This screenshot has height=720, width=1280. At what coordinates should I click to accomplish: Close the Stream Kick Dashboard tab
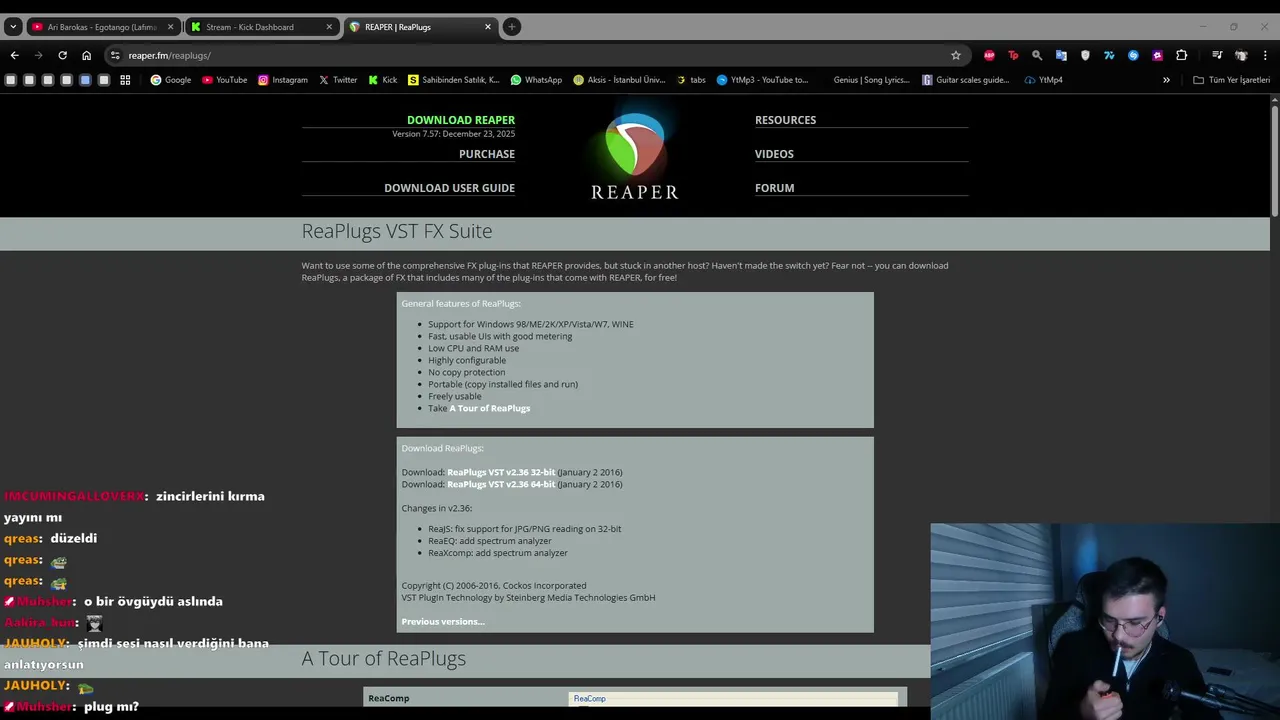coord(329,27)
